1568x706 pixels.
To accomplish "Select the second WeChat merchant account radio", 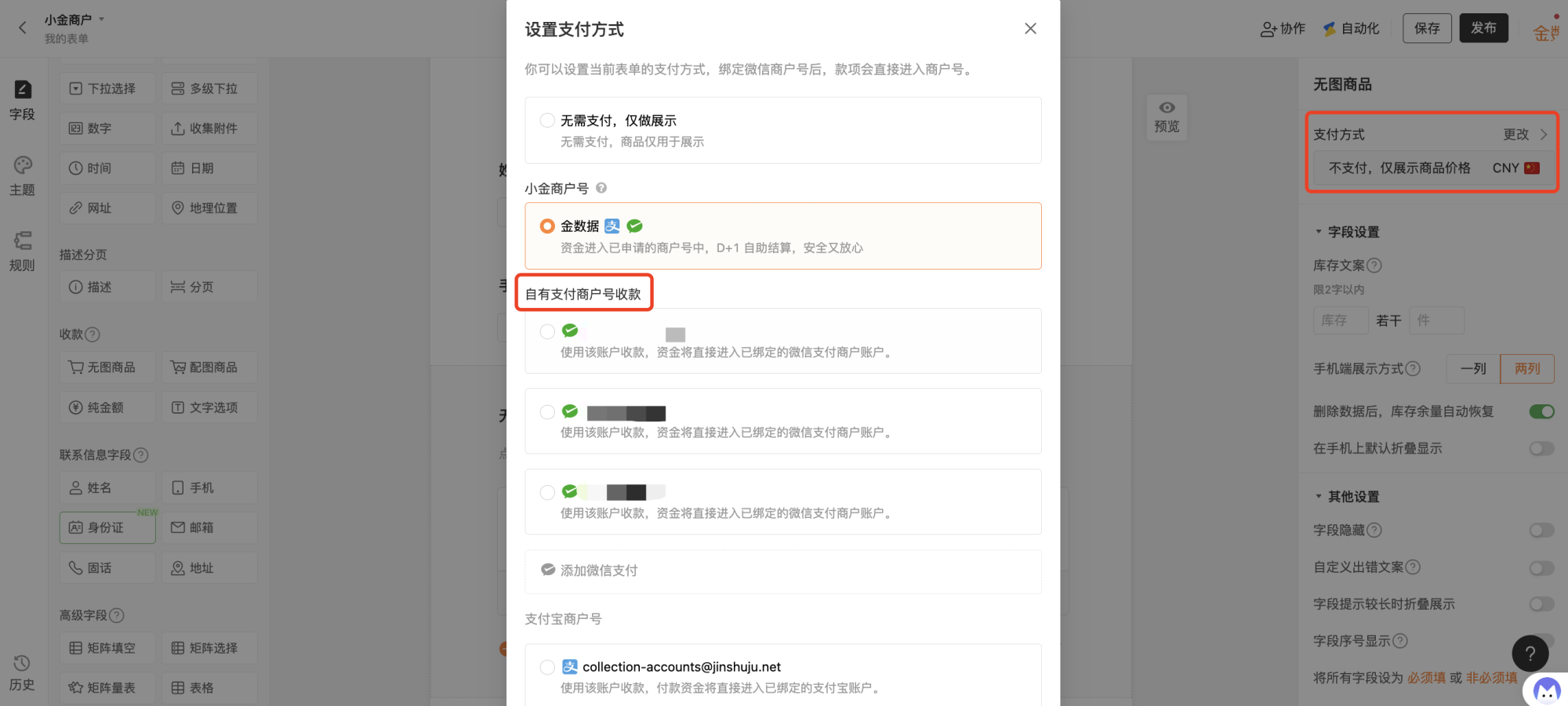I will click(x=547, y=412).
